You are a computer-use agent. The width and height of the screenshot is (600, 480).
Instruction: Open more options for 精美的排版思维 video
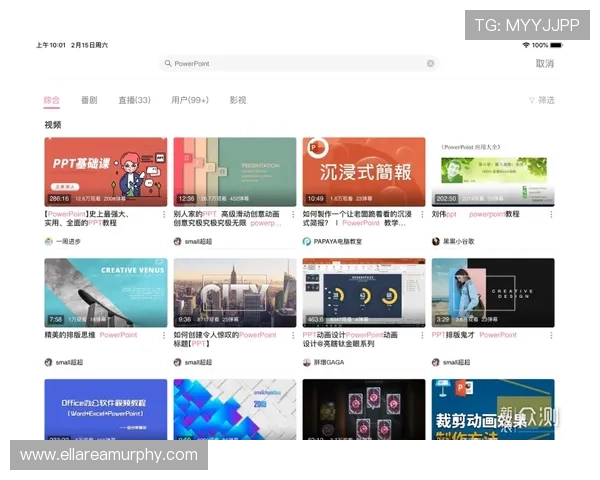(x=164, y=335)
